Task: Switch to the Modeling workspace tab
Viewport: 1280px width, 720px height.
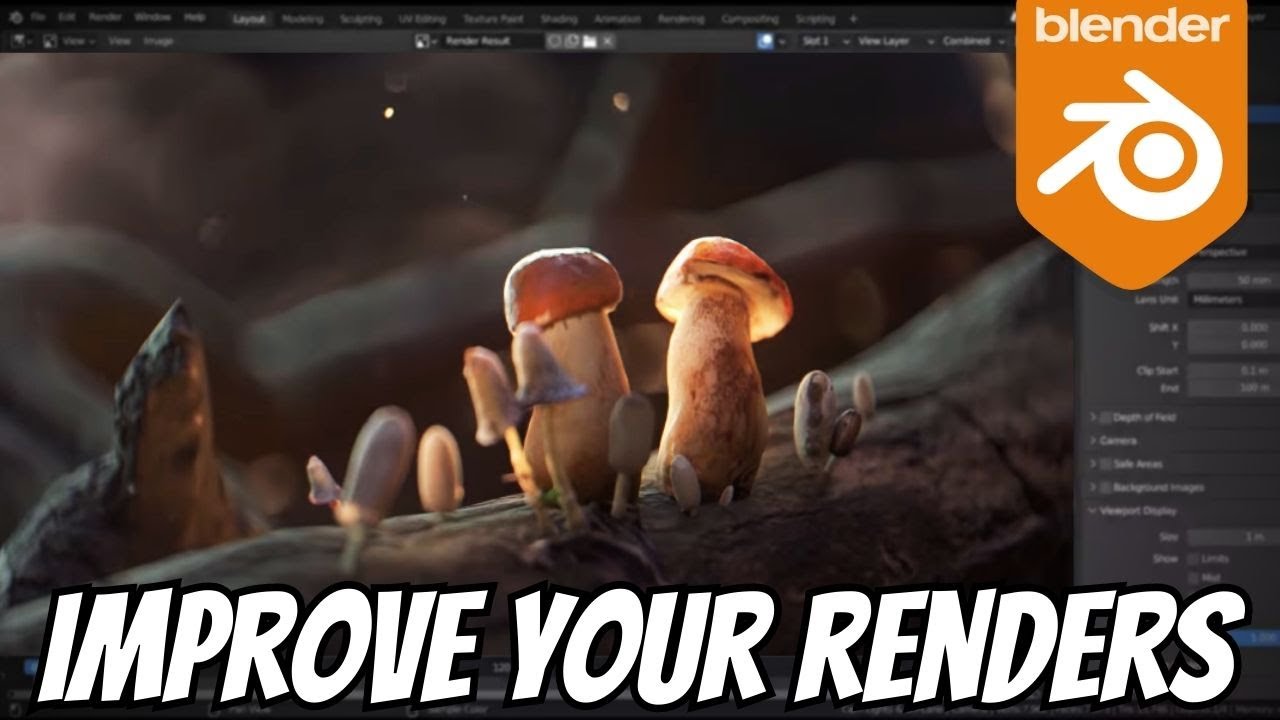Action: click(x=302, y=19)
